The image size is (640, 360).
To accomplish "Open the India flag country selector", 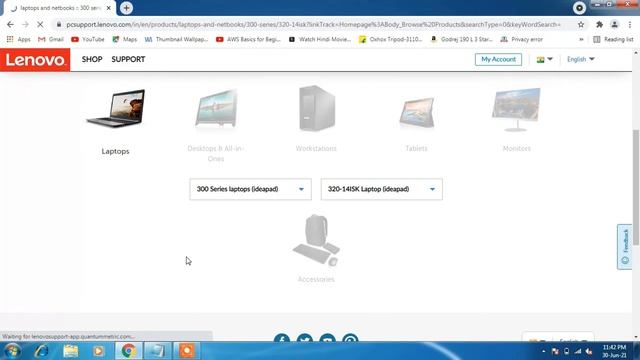I will 544,59.
